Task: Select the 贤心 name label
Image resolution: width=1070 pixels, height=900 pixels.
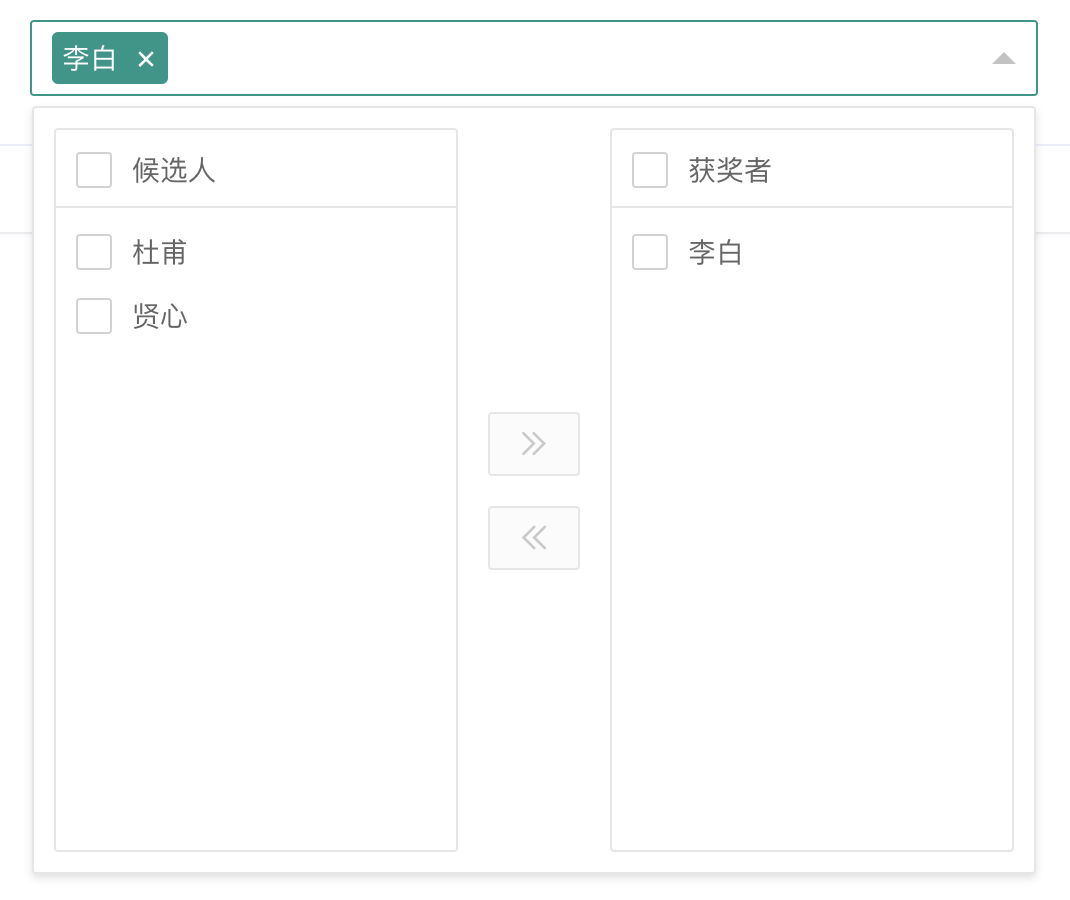Action: pyautogui.click(x=160, y=316)
